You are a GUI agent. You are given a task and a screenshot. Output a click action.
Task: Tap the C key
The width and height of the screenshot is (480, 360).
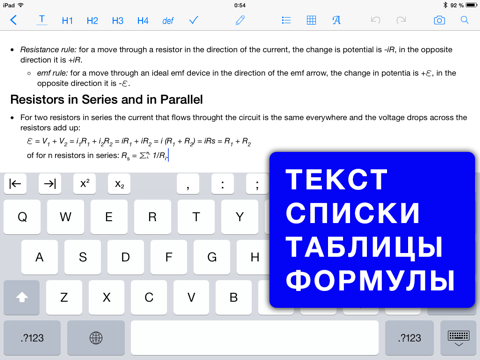click(149, 297)
